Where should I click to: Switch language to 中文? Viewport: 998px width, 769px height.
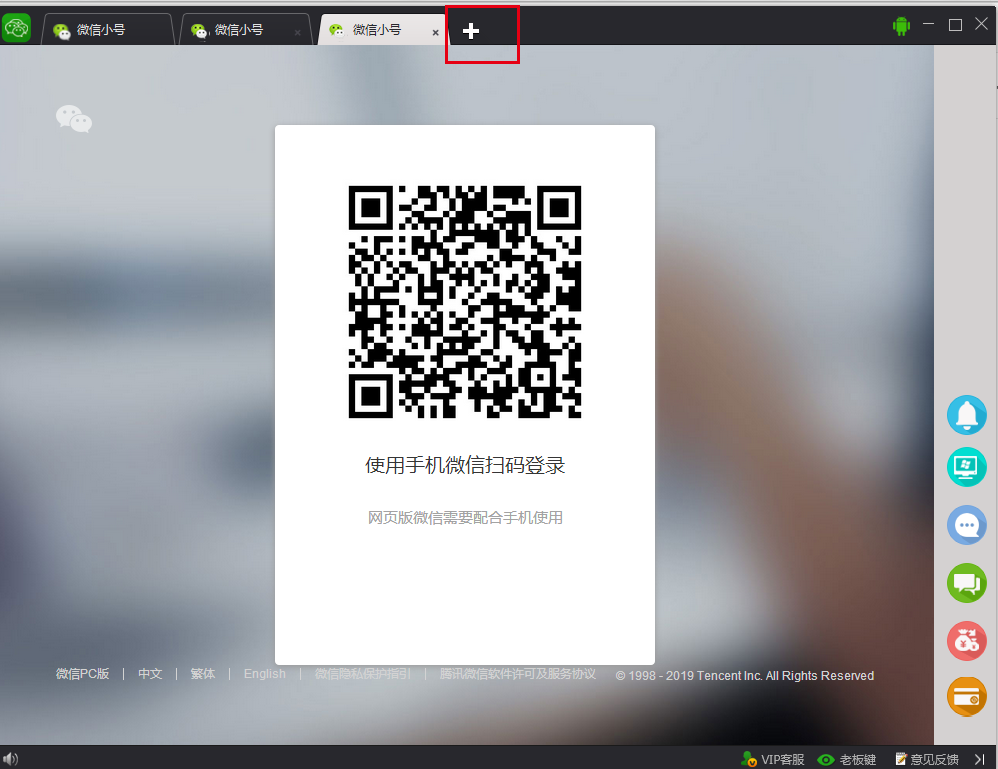tap(150, 674)
